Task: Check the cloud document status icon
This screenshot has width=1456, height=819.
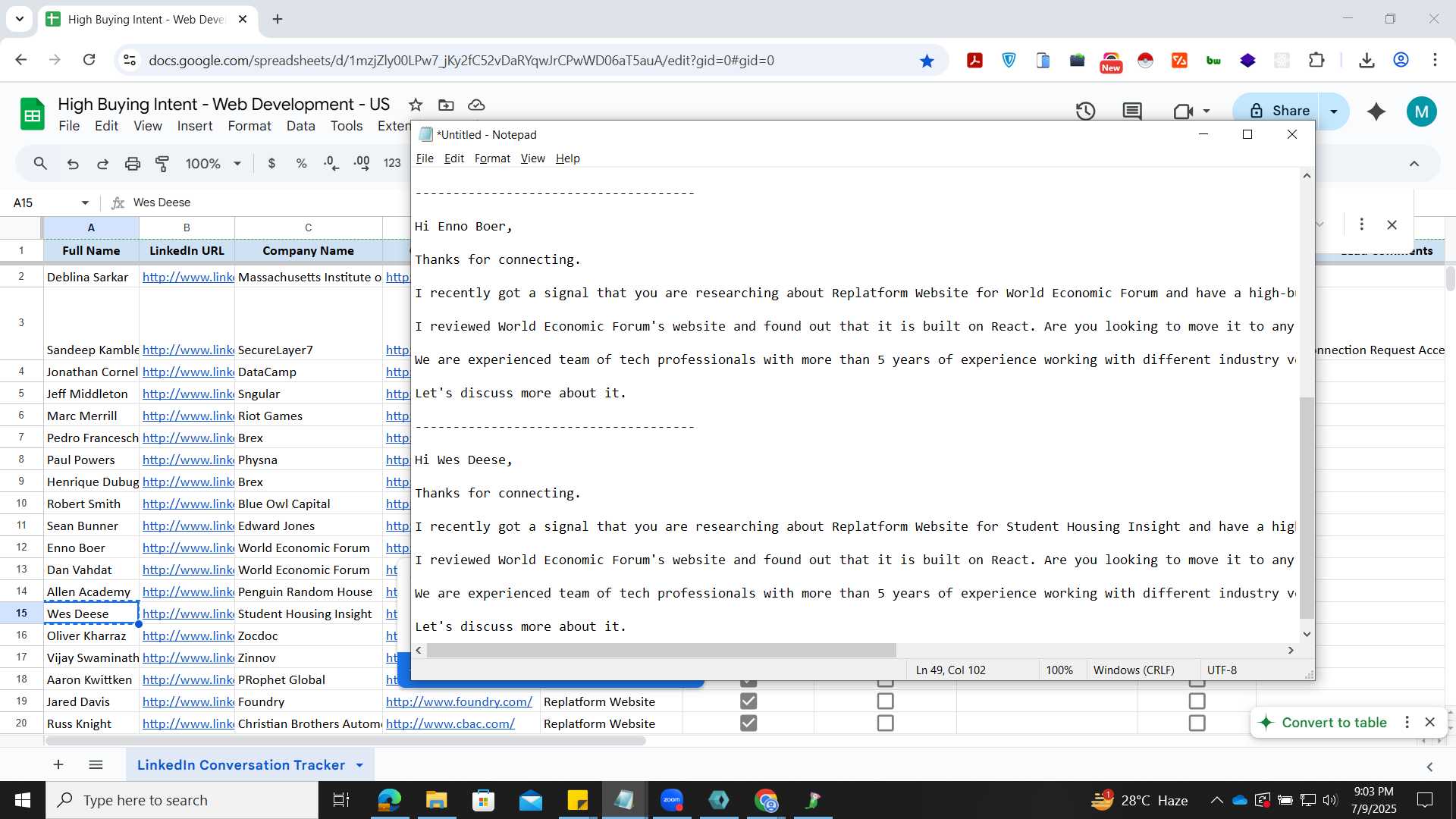Action: tap(476, 105)
